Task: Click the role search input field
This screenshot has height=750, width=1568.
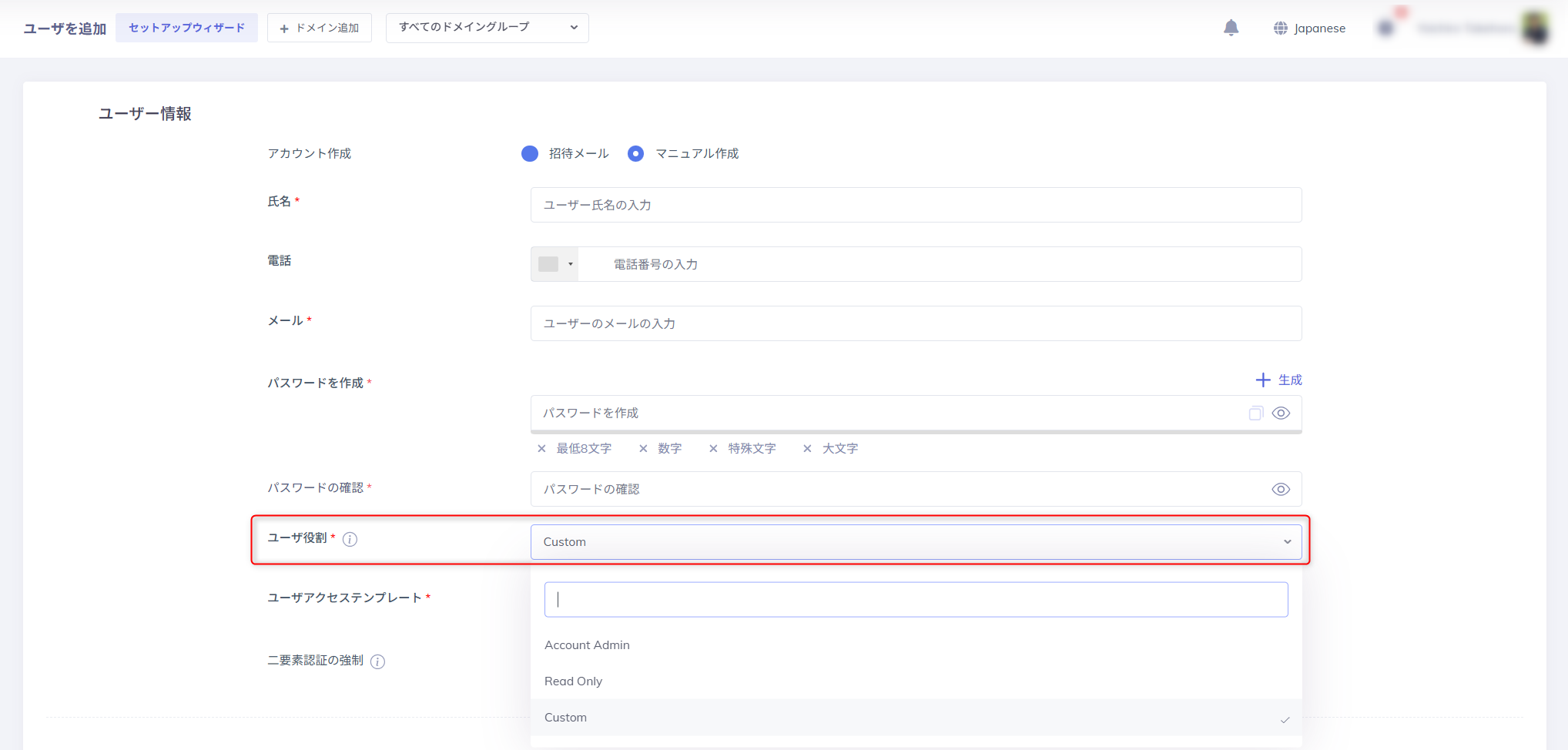Action: (x=916, y=599)
